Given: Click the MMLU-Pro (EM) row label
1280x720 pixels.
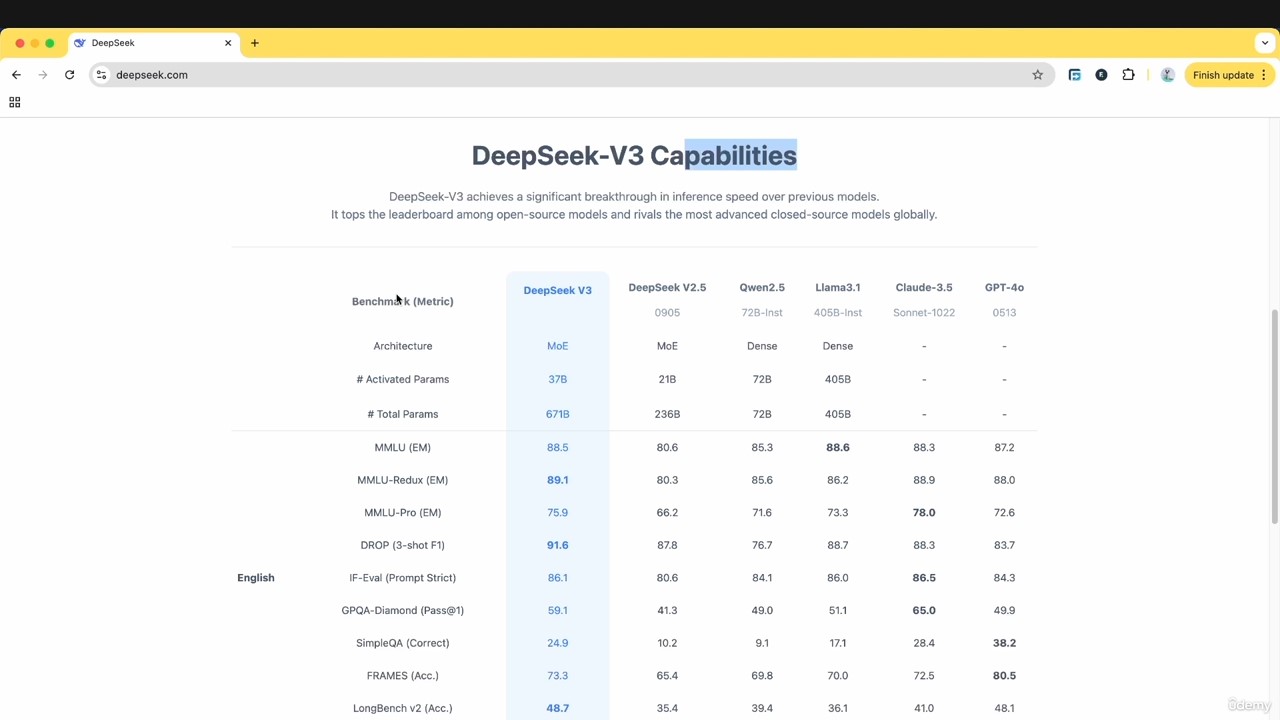Looking at the screenshot, I should pos(403,512).
